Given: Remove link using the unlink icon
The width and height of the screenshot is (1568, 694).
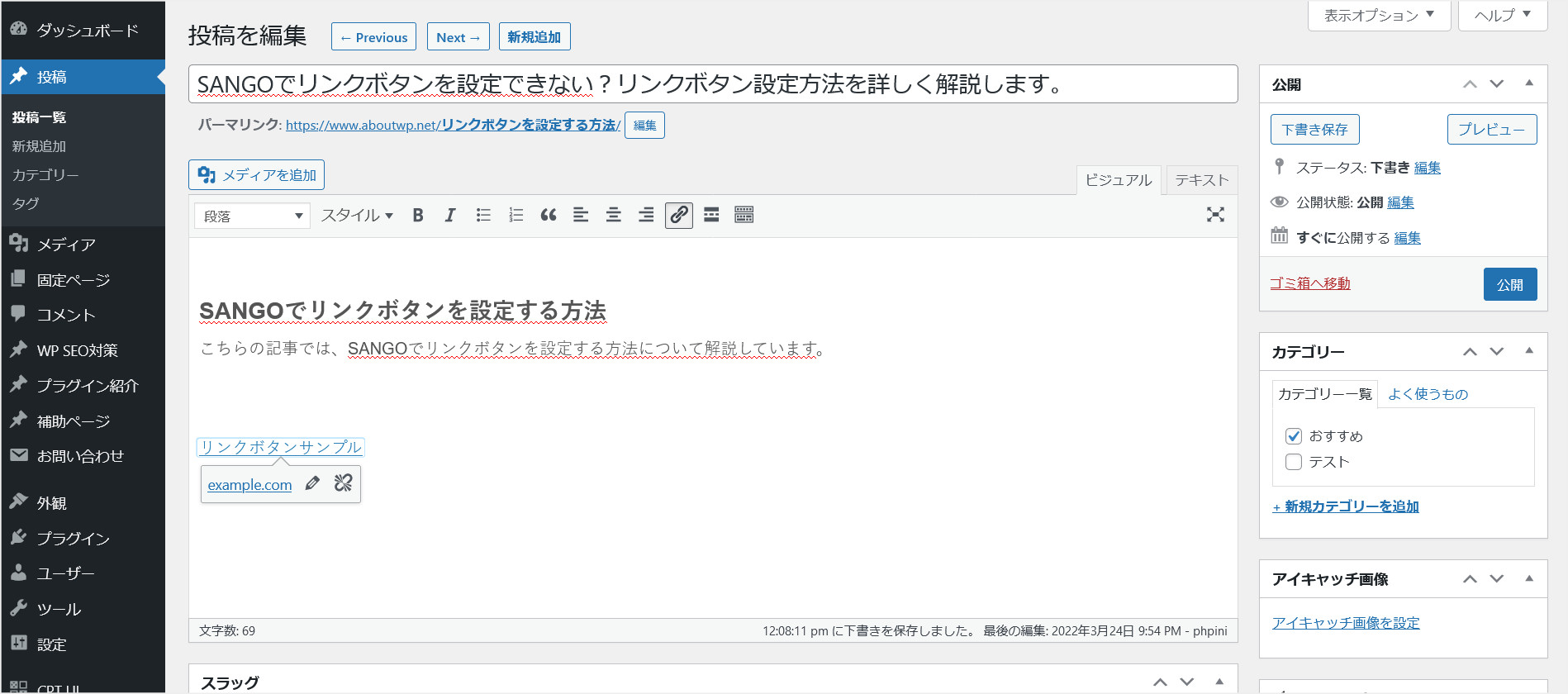Looking at the screenshot, I should pyautogui.click(x=344, y=483).
